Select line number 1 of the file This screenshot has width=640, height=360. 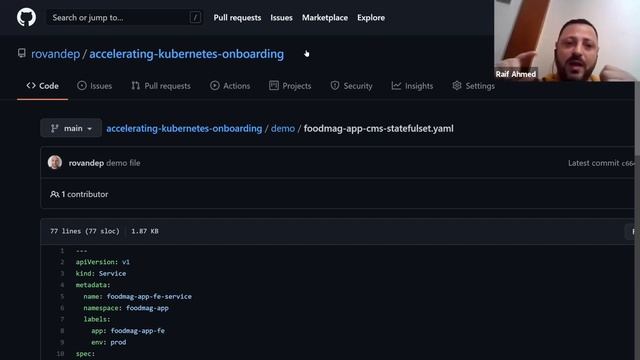tap(62, 251)
